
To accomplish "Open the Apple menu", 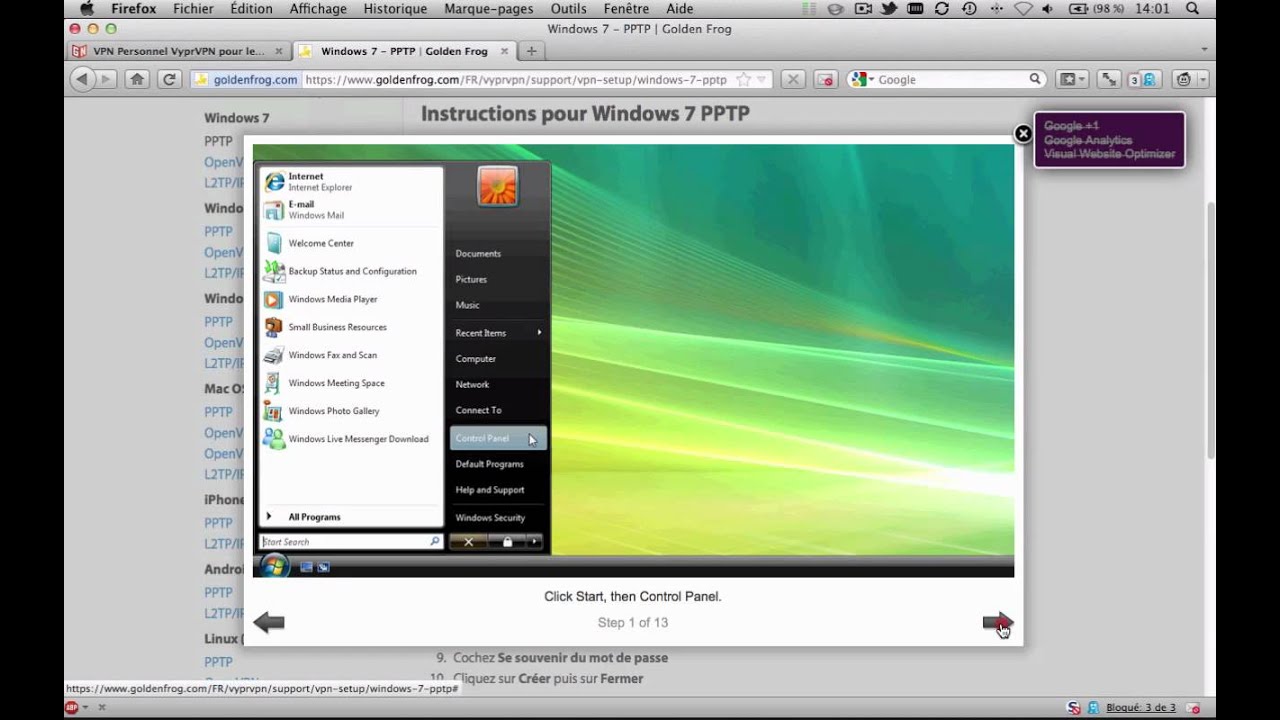I will (87, 9).
